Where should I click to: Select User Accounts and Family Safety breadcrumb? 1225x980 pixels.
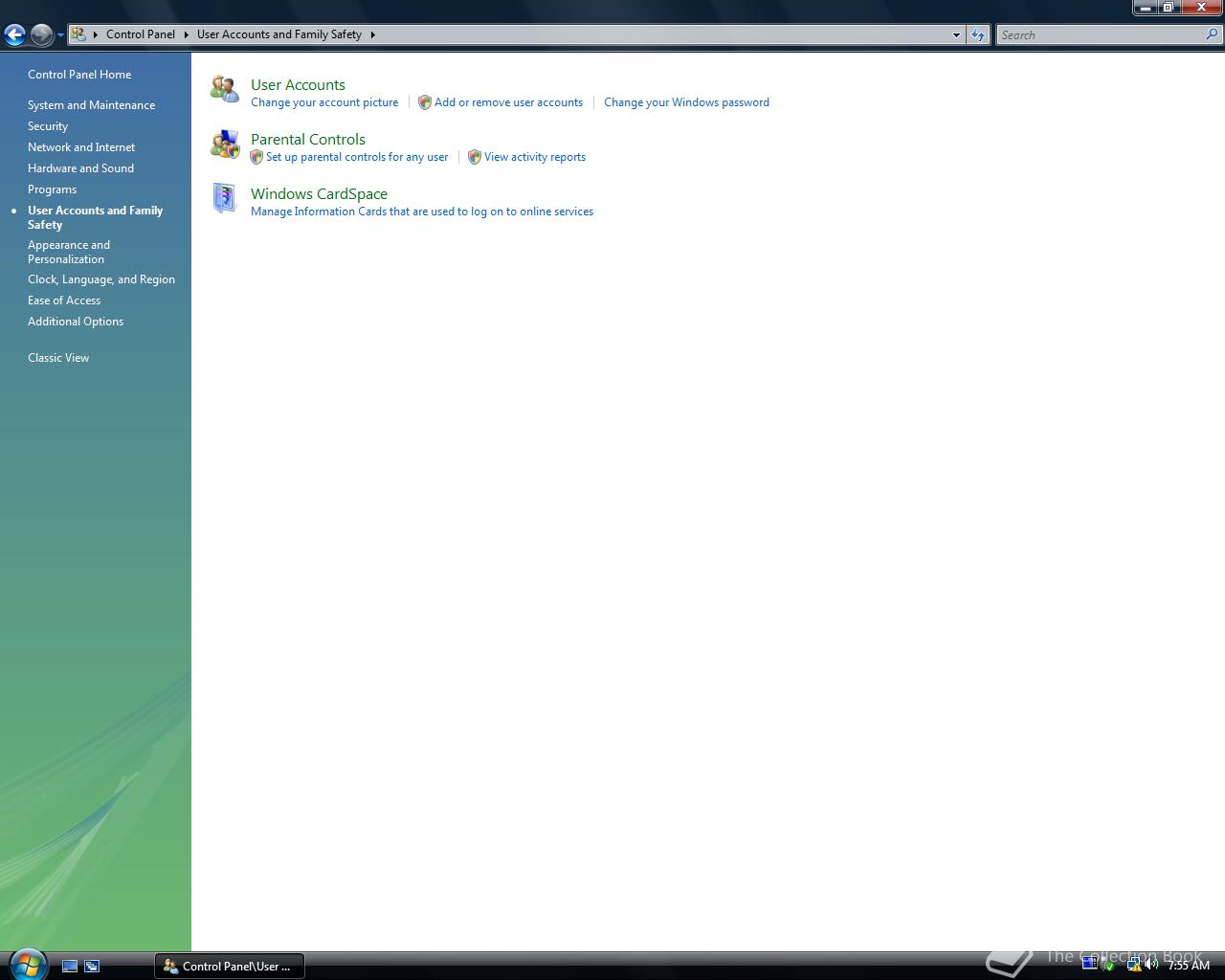click(x=279, y=34)
